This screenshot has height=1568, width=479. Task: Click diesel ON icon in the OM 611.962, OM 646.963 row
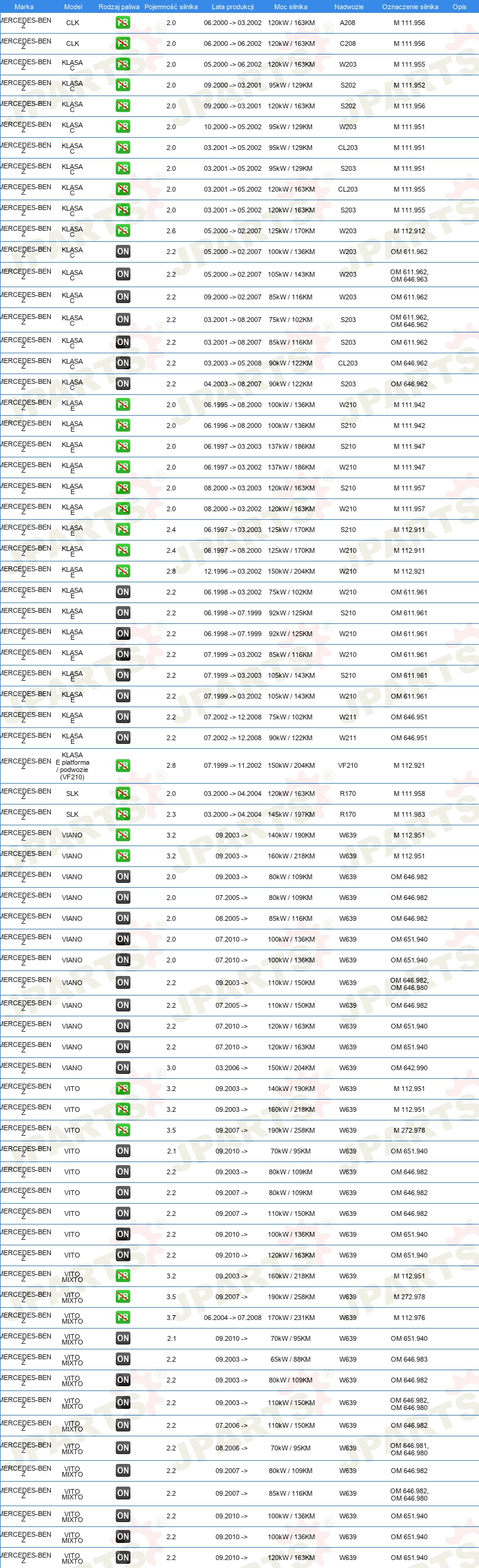tap(123, 274)
